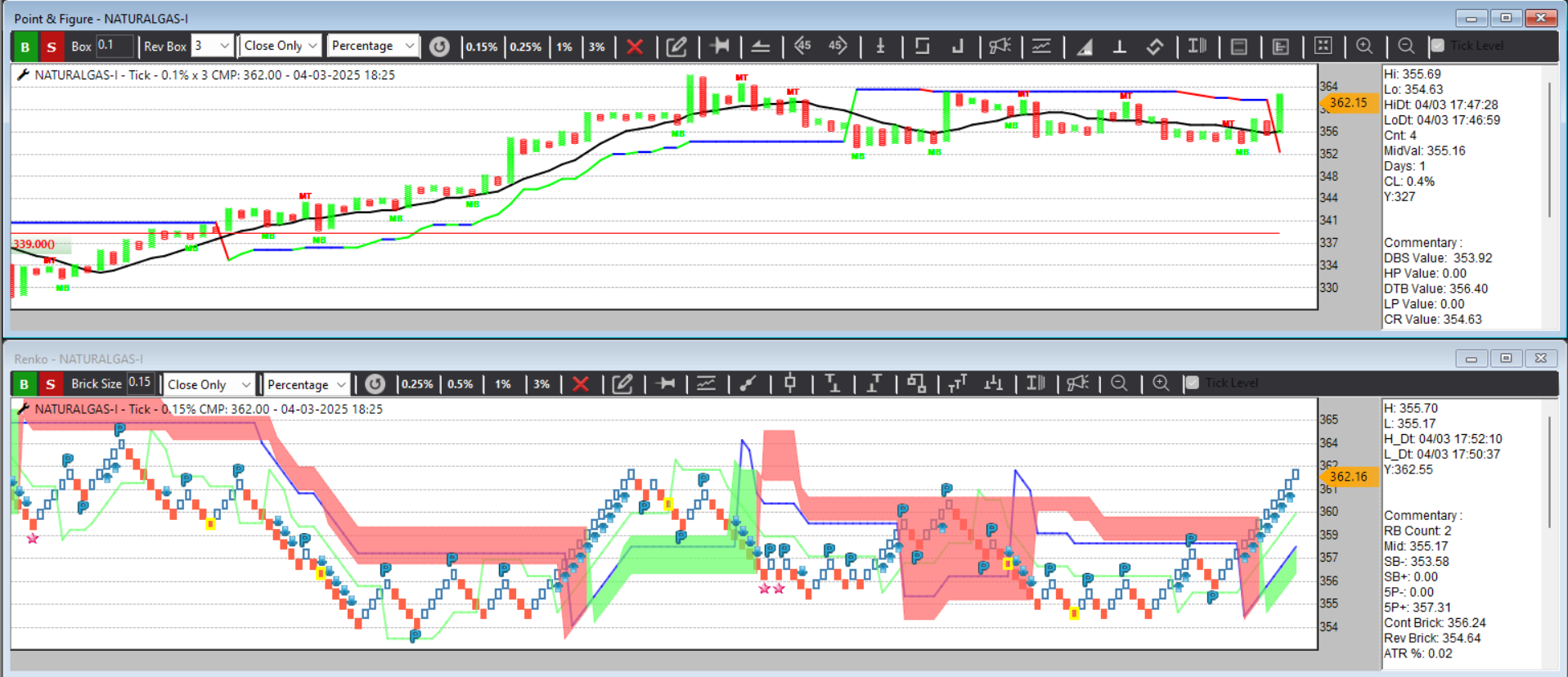Click horizontal pin line icon in Renko toolbar

point(666,383)
